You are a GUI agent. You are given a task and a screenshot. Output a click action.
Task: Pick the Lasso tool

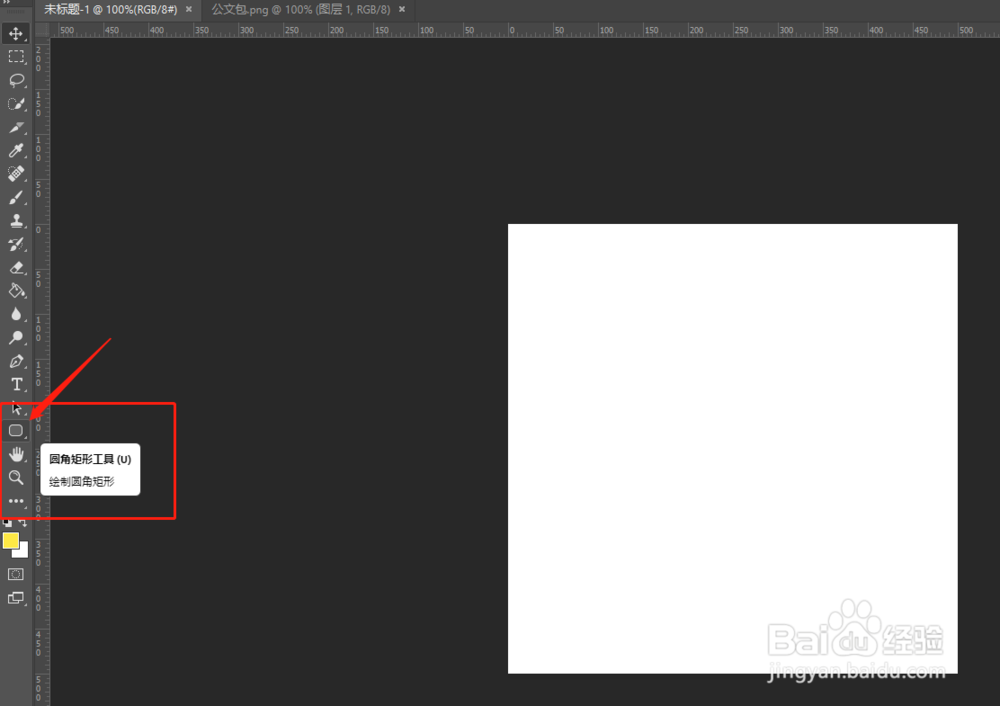[x=16, y=80]
